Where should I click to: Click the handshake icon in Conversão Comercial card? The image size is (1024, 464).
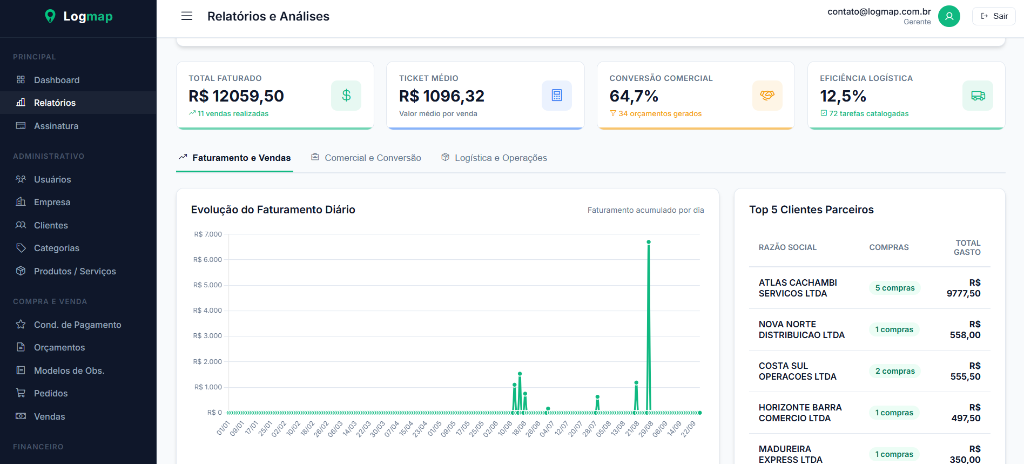point(767,95)
